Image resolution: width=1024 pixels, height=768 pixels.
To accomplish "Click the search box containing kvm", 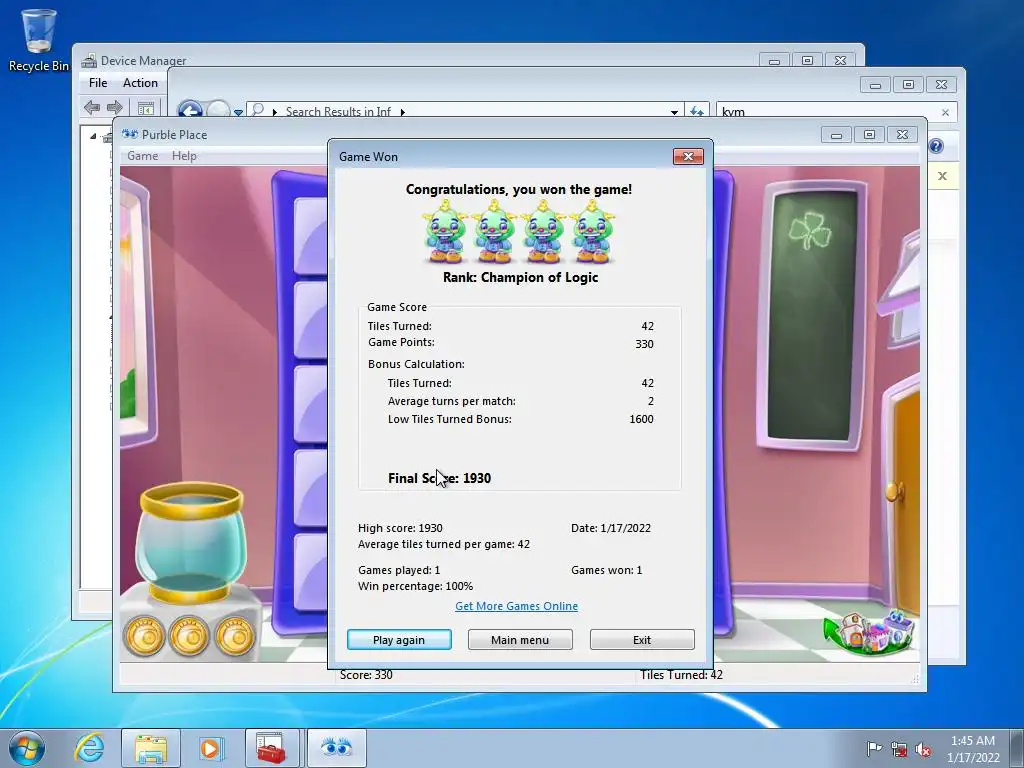I will [x=836, y=112].
